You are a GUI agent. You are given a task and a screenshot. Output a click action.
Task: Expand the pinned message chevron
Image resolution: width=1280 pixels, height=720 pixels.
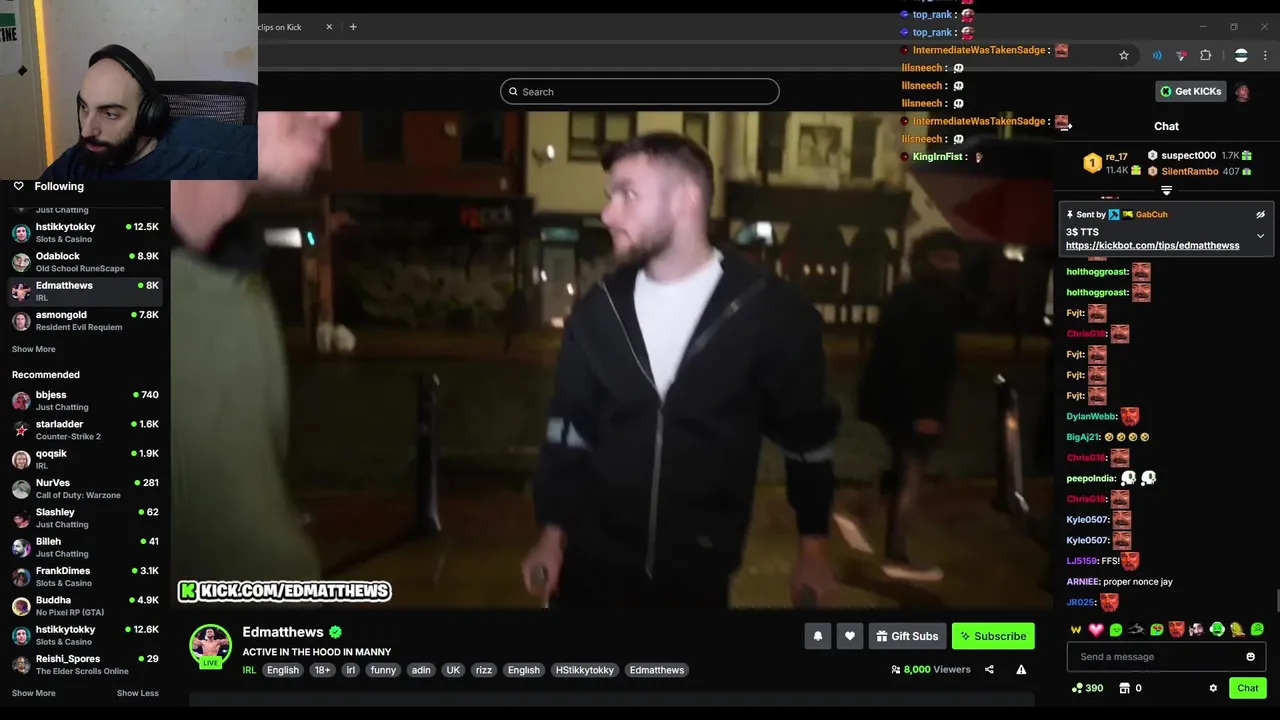1260,236
